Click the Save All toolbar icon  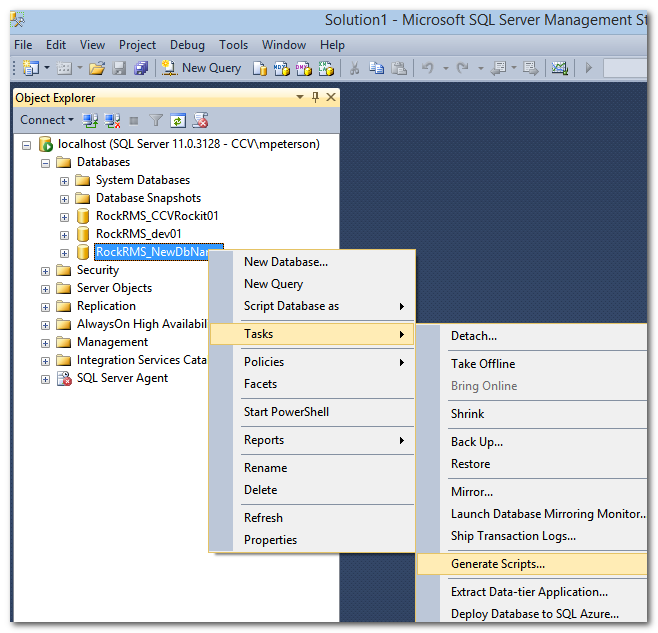[x=141, y=68]
